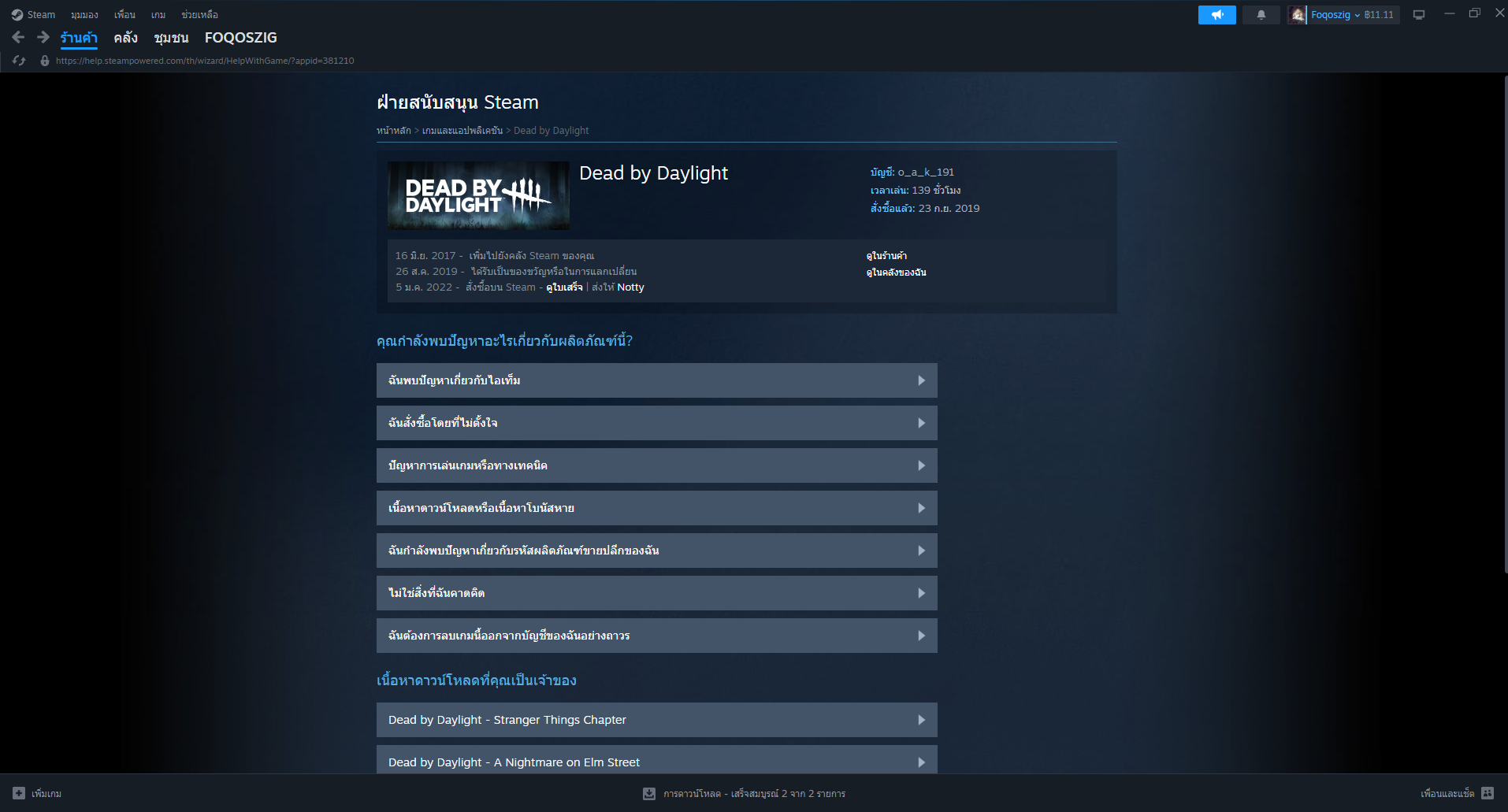Click the เกมและแอปพลิเคชัน breadcrumb link
Screen dimensions: 1508x812
coord(462,131)
